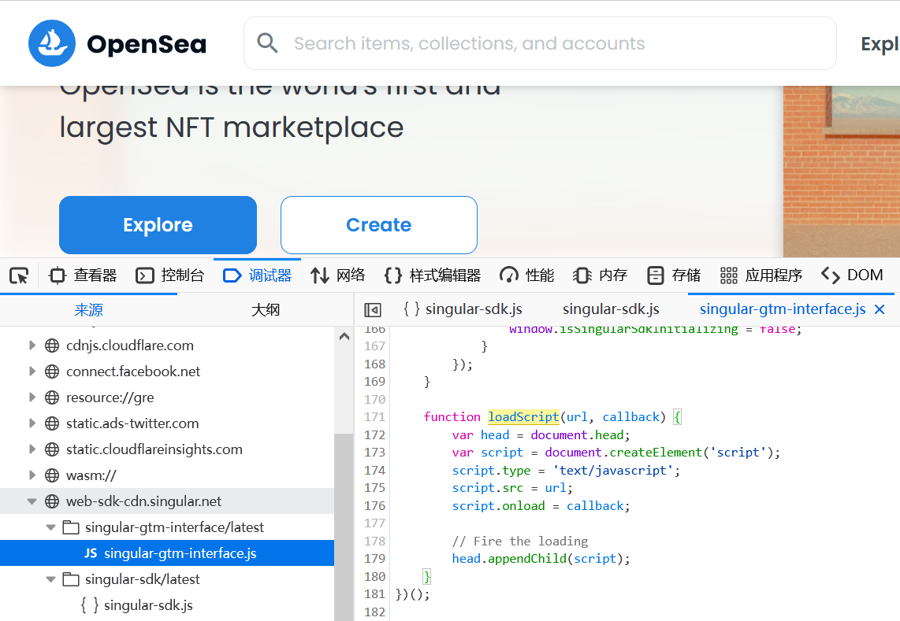Set breakpoint on line 174 gutter
900x621 pixels.
[x=374, y=470]
